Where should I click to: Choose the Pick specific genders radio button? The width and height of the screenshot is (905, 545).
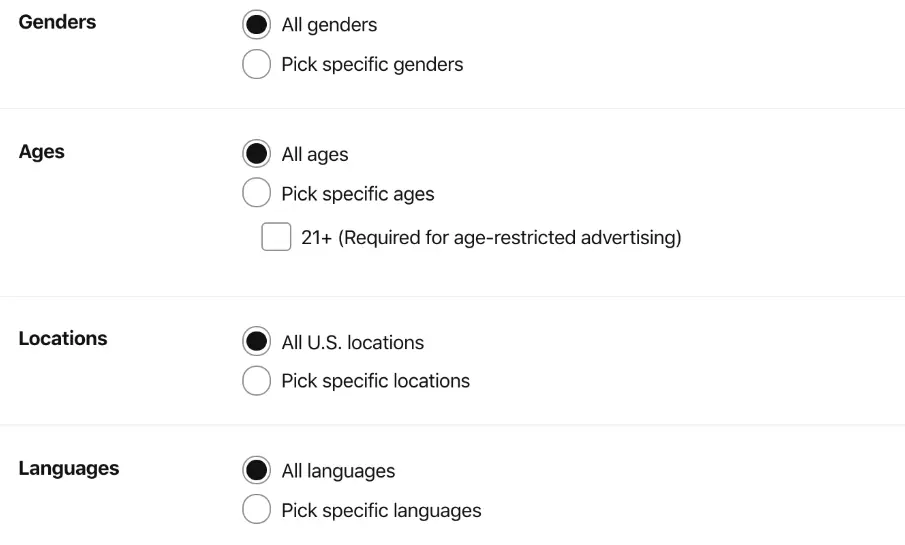coord(257,65)
